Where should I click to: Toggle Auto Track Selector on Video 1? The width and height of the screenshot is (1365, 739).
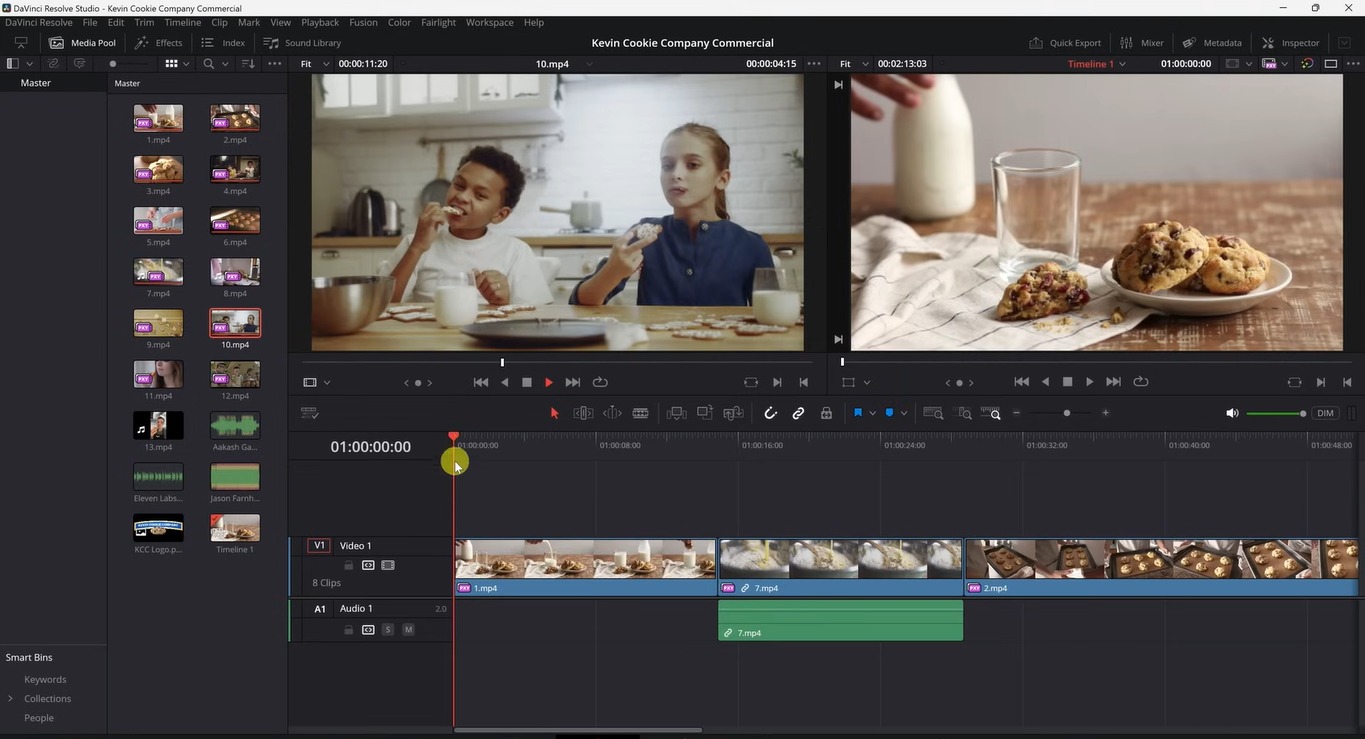(x=368, y=566)
